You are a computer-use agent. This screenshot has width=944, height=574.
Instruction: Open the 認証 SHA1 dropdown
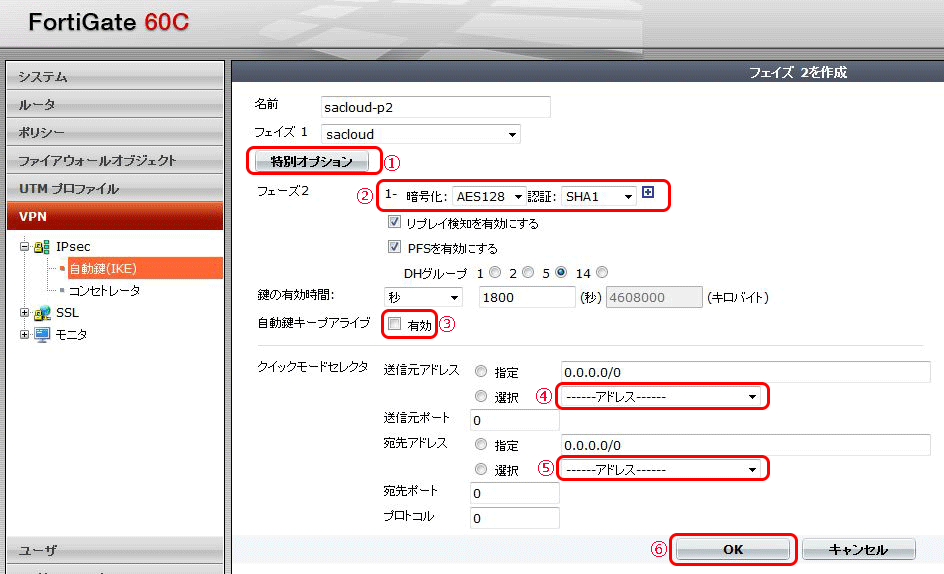[x=599, y=197]
